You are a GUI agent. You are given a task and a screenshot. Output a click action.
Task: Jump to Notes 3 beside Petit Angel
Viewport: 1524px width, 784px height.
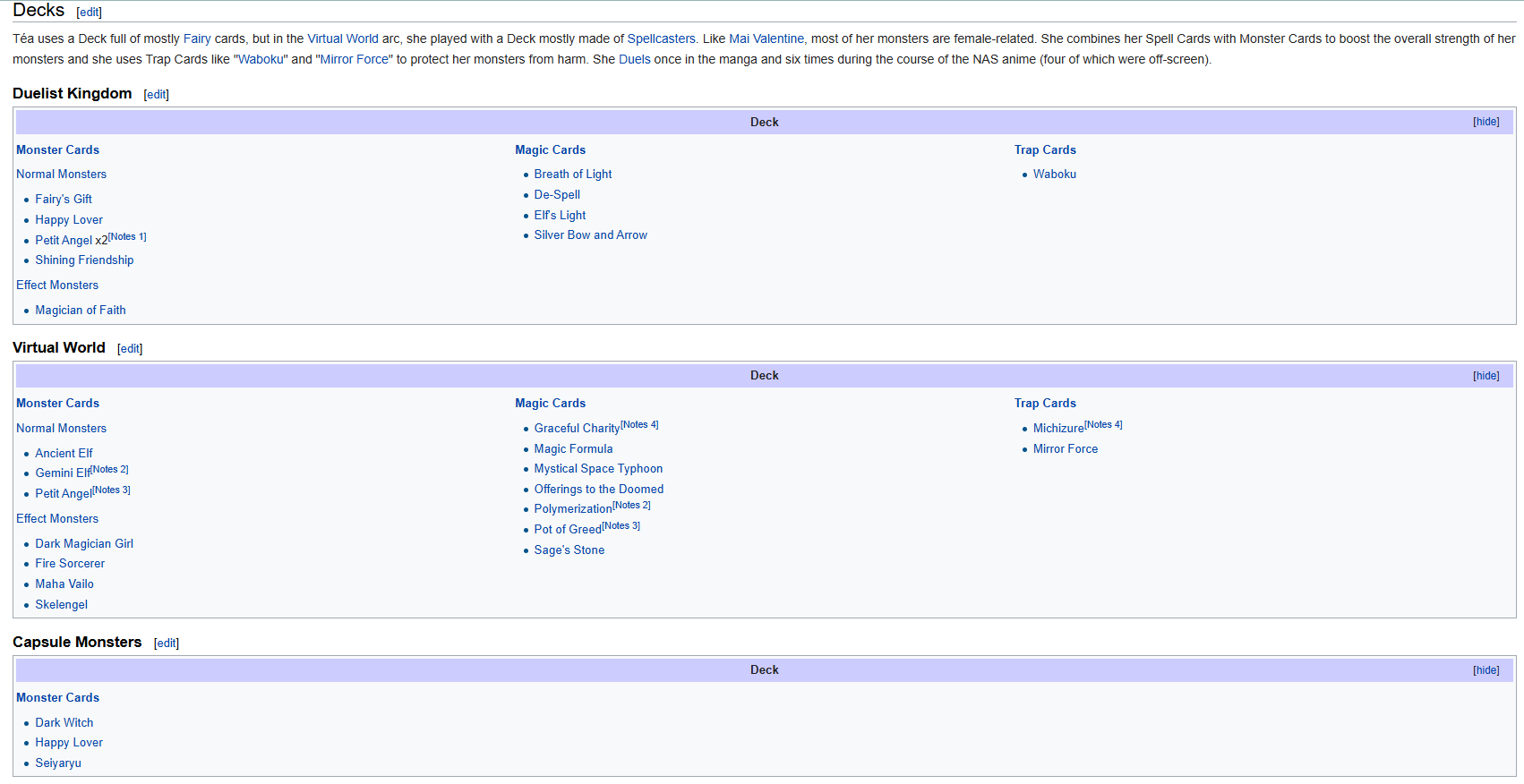tap(111, 490)
